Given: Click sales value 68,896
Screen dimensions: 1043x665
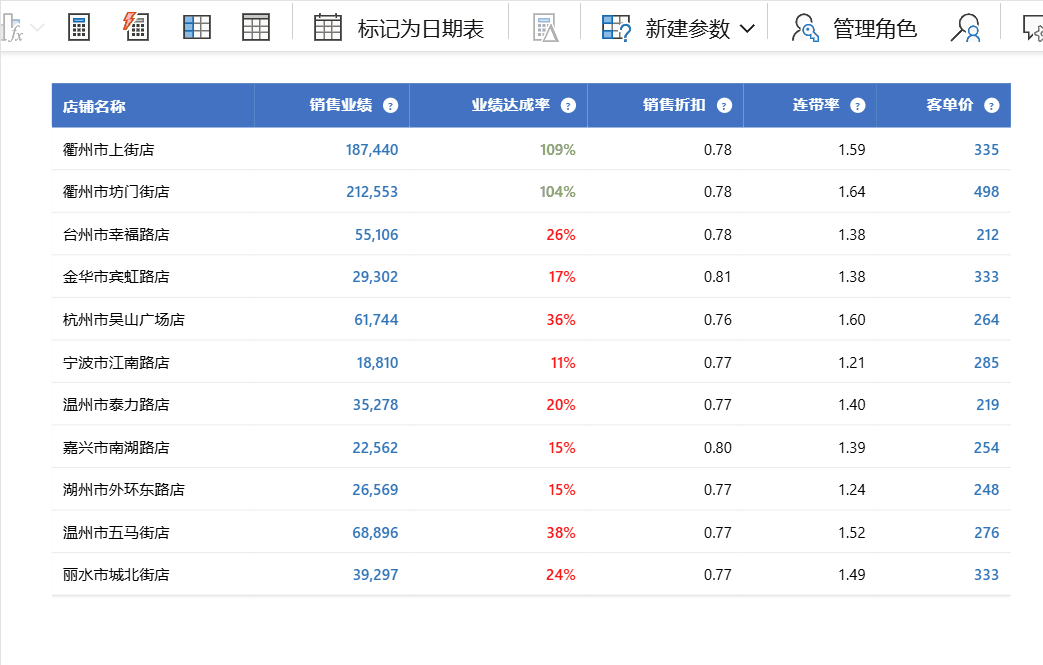Looking at the screenshot, I should 375,533.
